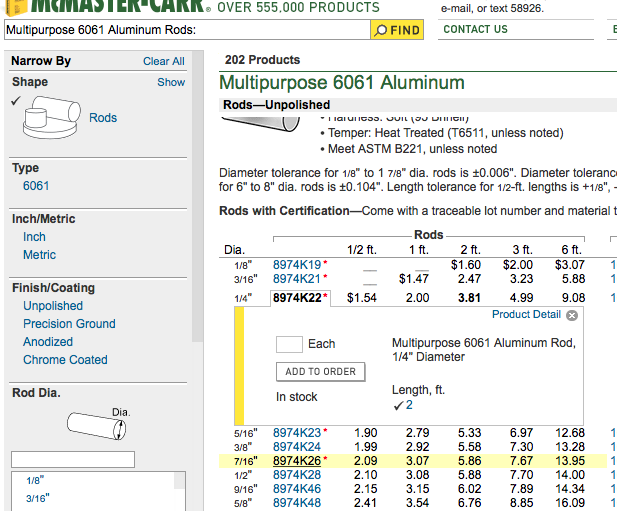Select the Precision Ground finish filter
Image resolution: width=617 pixels, height=511 pixels.
(69, 324)
